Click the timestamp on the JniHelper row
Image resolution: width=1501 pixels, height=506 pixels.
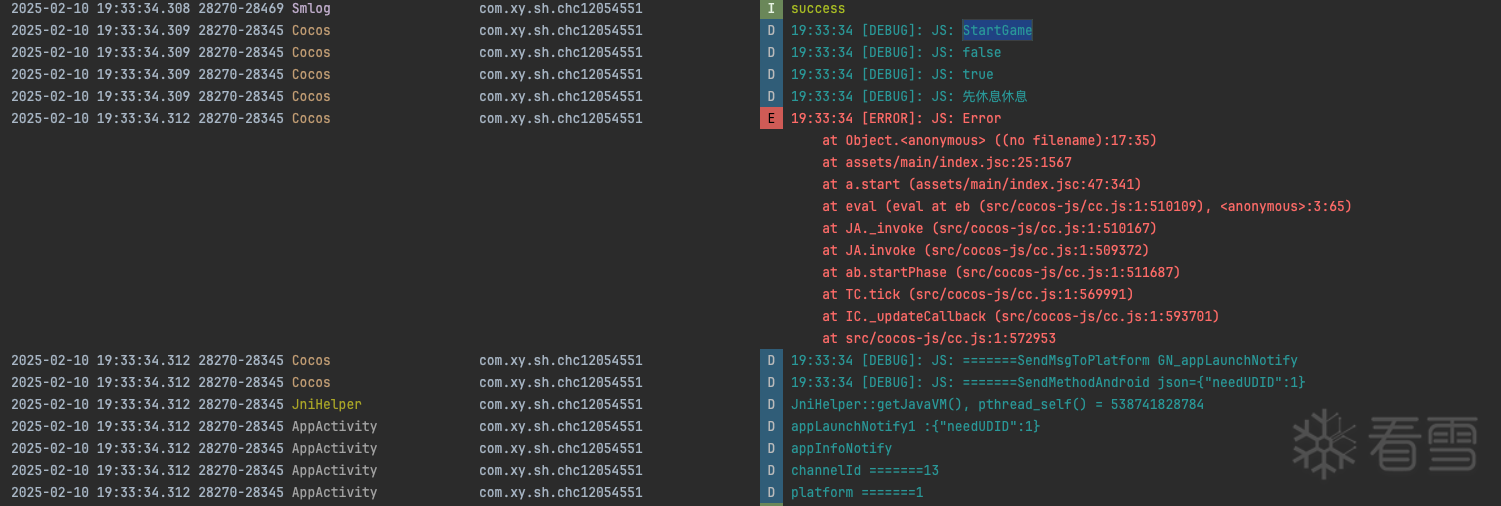point(100,404)
